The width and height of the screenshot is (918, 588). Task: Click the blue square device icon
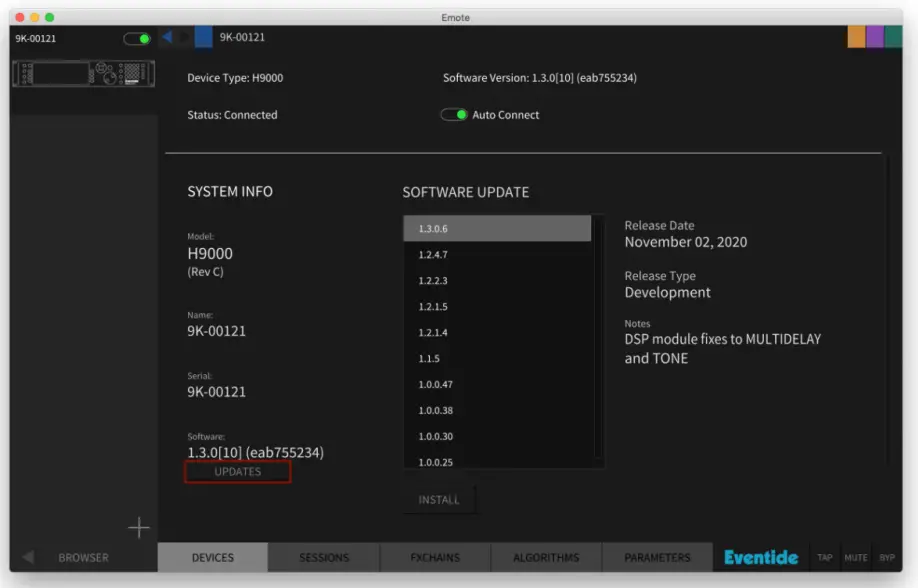(203, 38)
